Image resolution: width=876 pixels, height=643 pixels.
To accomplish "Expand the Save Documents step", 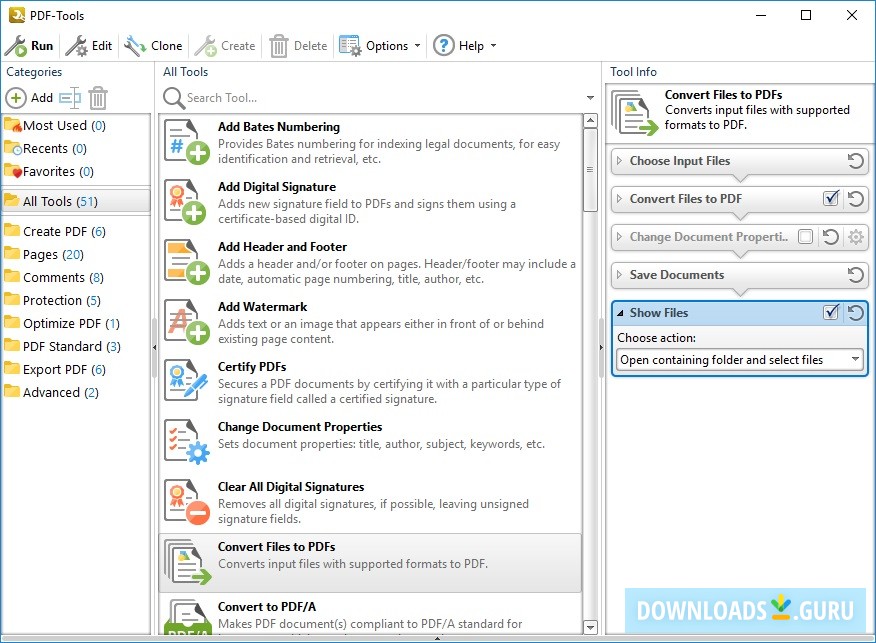I will pos(619,274).
